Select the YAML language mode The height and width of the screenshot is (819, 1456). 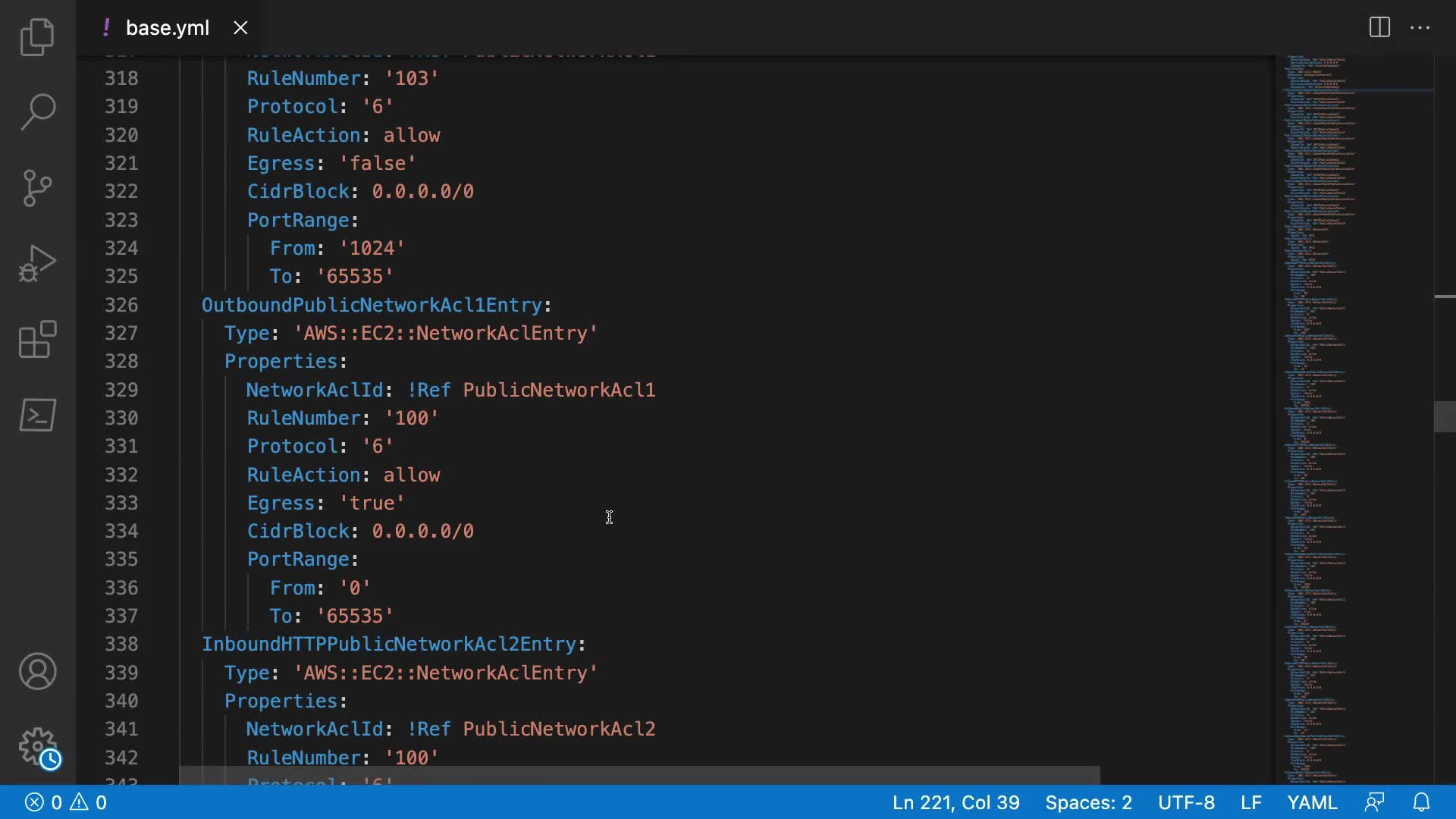click(1312, 802)
